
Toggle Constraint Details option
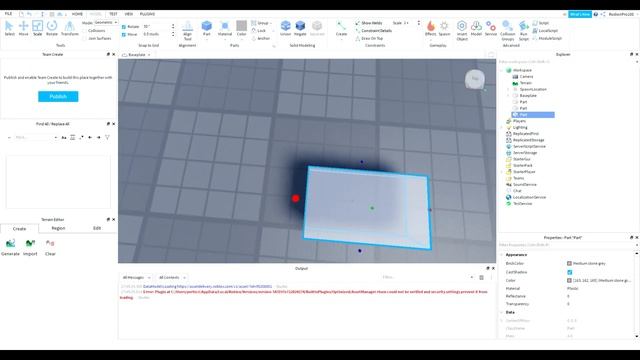[x=373, y=31]
